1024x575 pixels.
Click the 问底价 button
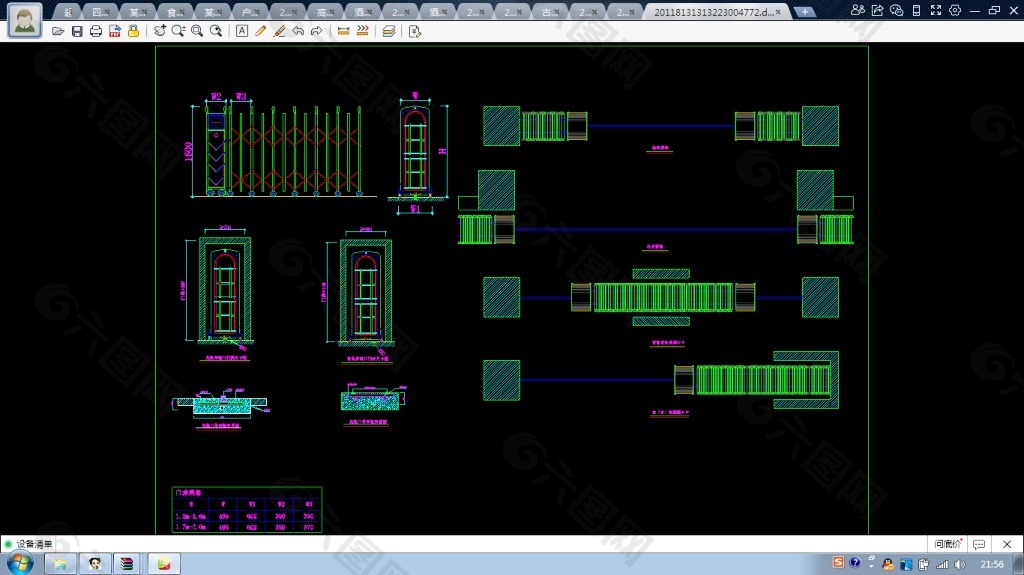[948, 544]
